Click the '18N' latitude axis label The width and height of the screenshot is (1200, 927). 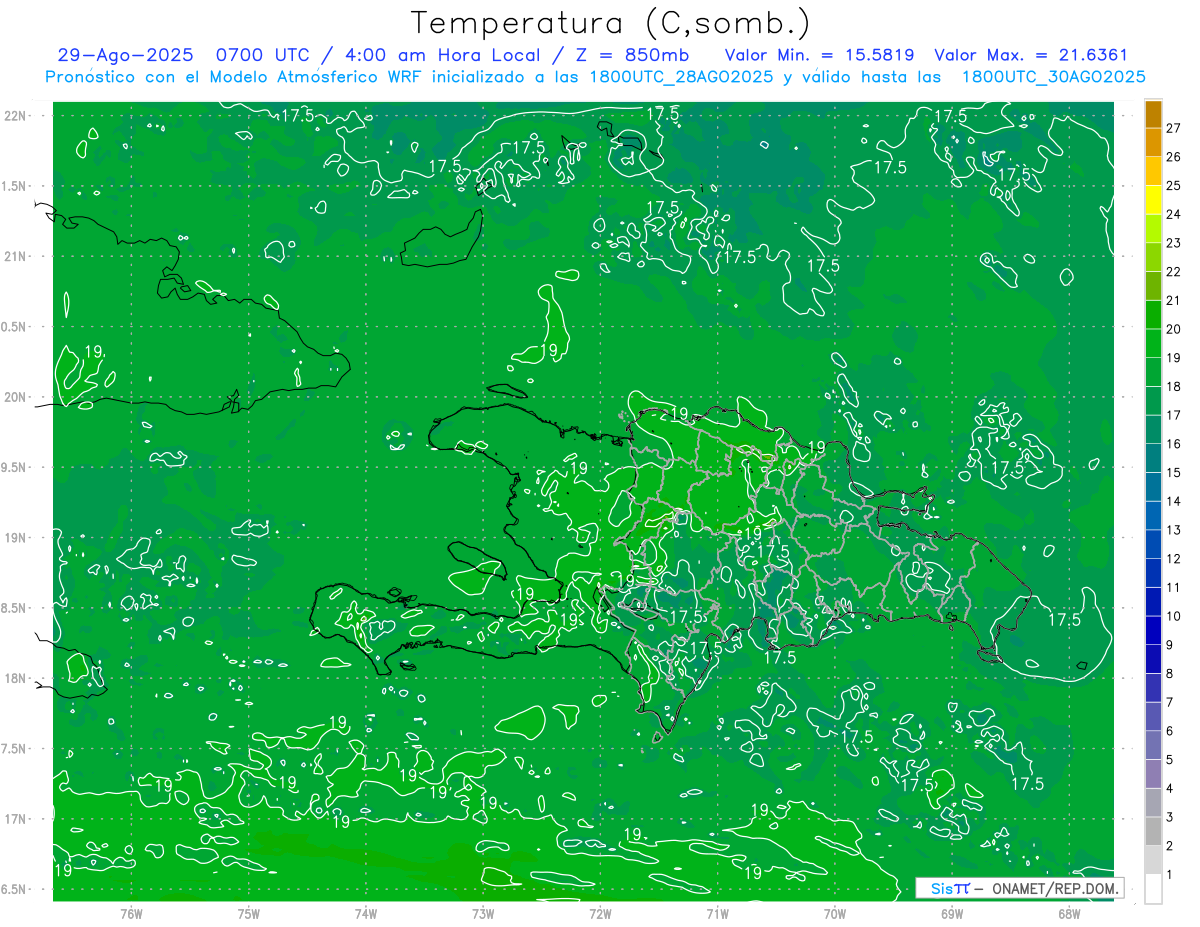pos(15,678)
